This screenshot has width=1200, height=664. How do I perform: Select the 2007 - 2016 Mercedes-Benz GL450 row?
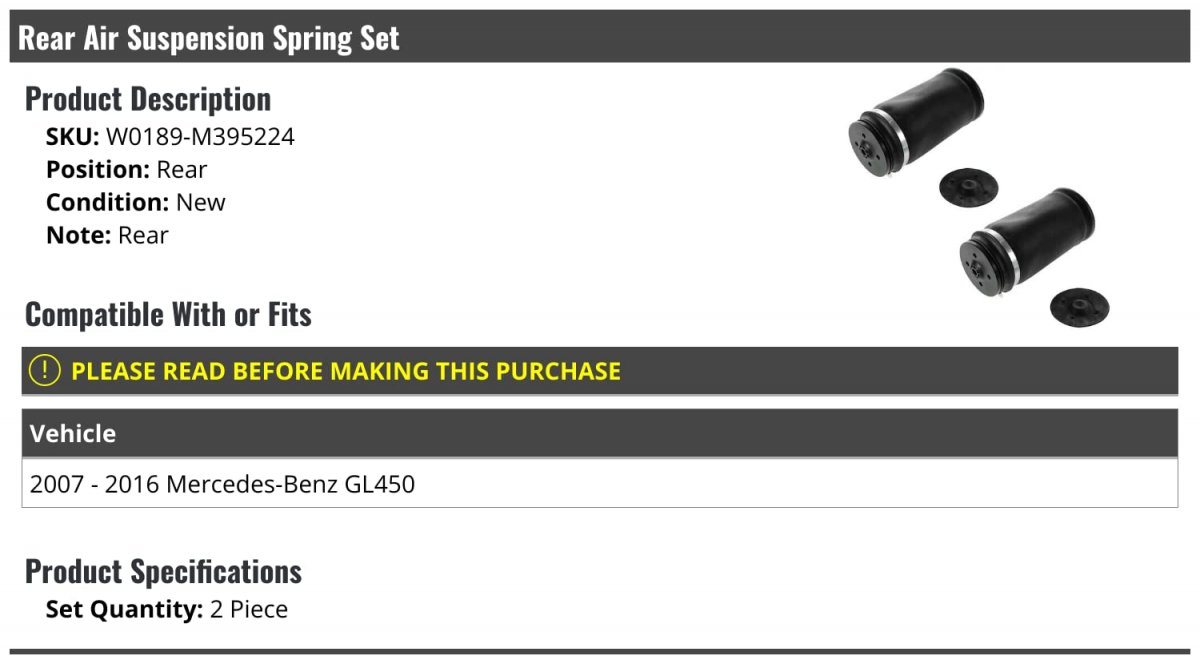600,484
